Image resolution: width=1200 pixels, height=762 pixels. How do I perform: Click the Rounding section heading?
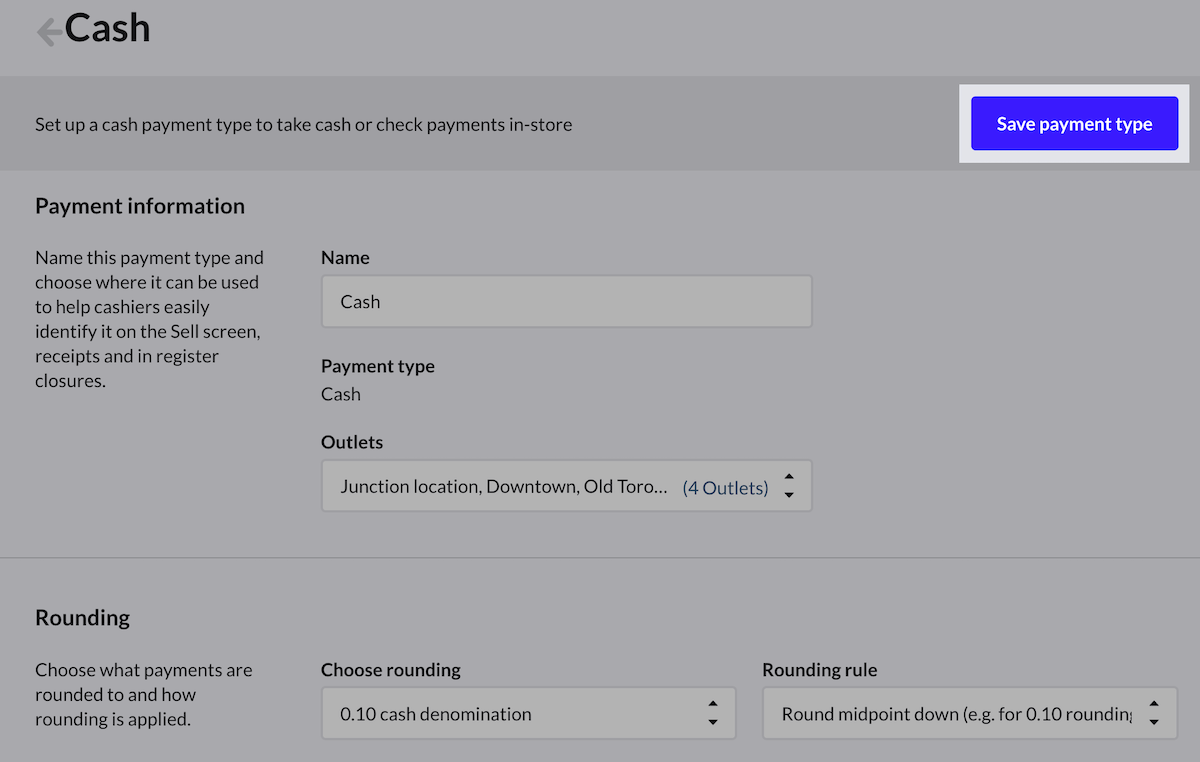(x=82, y=618)
